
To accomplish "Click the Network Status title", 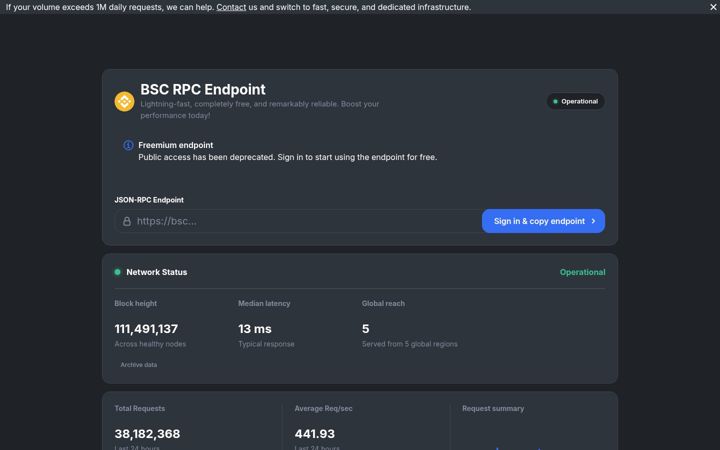I will [157, 272].
